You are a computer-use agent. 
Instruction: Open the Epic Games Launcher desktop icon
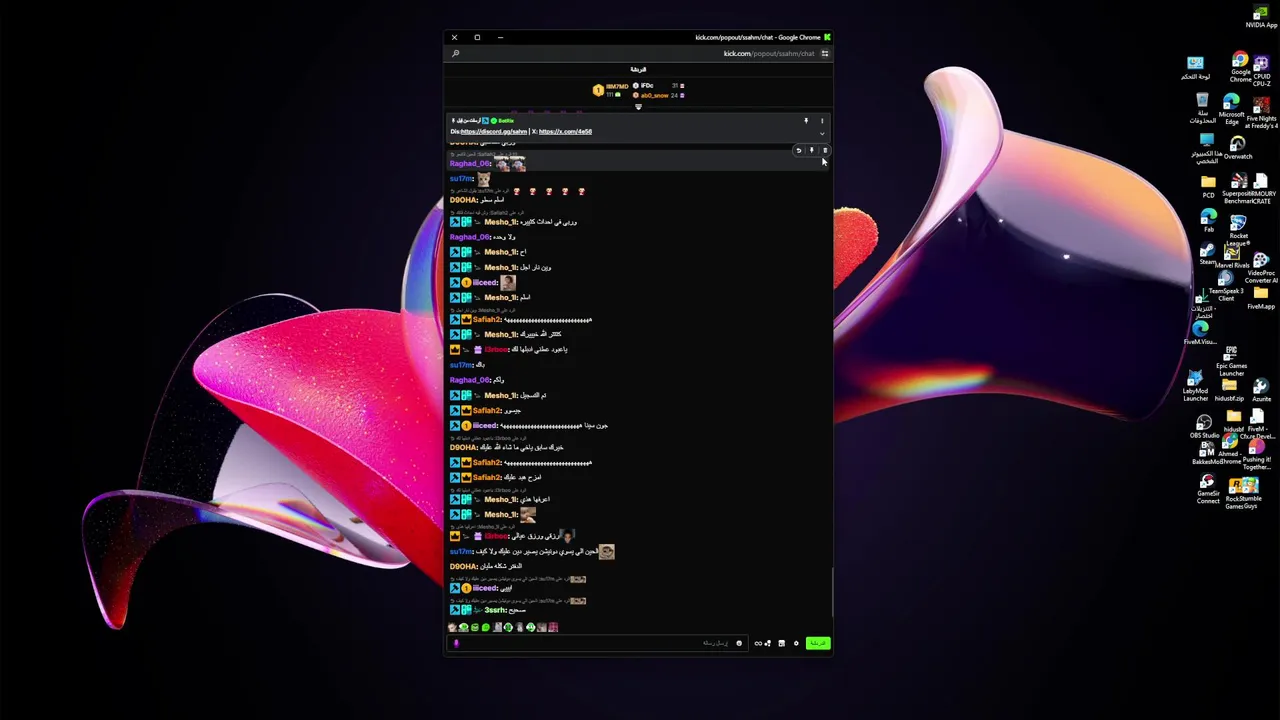coord(1231,359)
